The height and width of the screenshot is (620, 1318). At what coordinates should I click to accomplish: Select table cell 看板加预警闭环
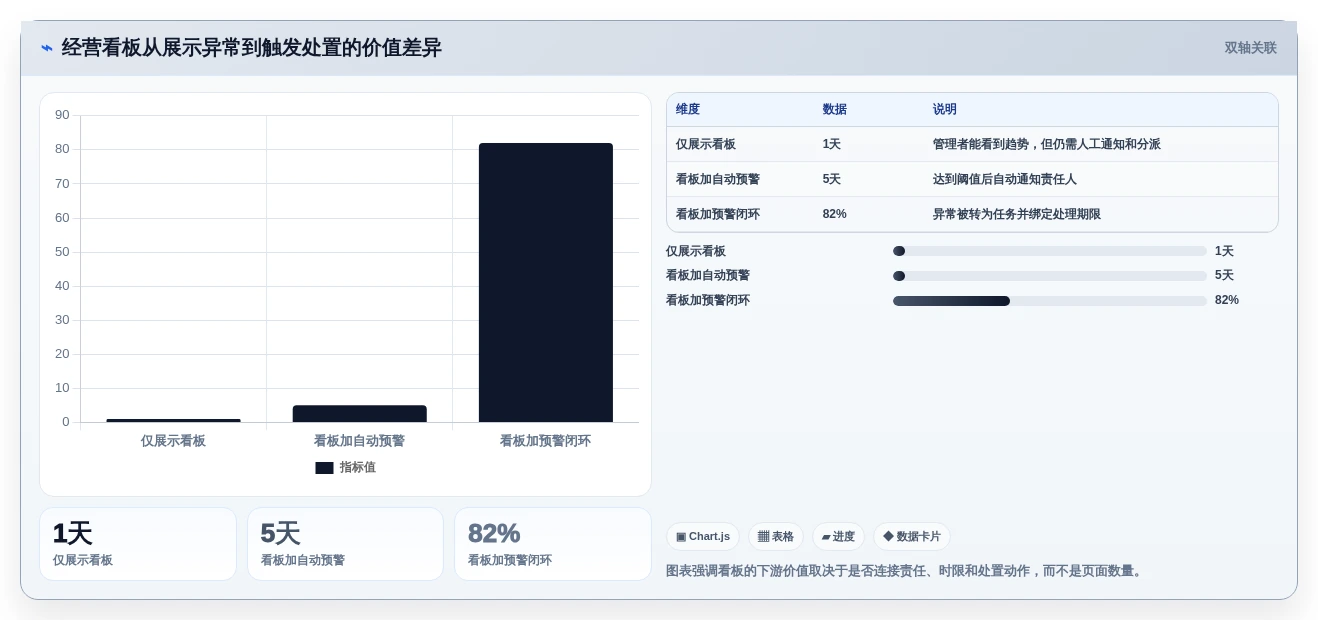click(x=718, y=214)
